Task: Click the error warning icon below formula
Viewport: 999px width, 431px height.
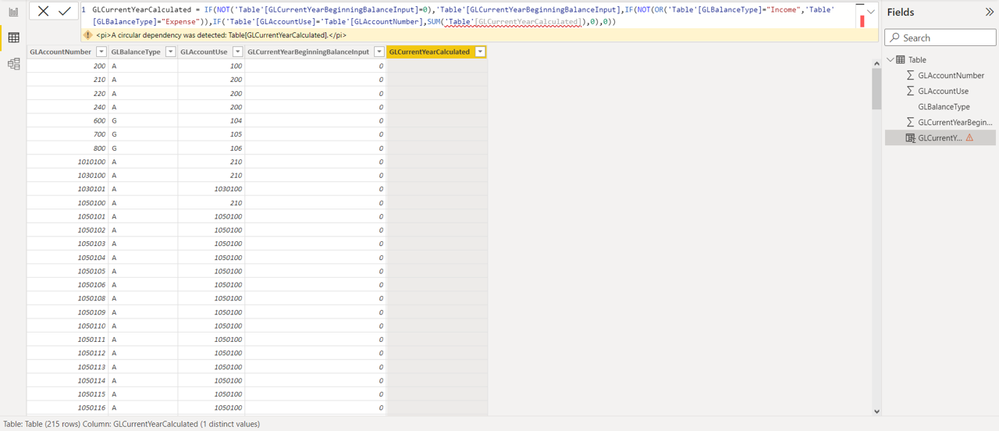Action: tap(88, 35)
